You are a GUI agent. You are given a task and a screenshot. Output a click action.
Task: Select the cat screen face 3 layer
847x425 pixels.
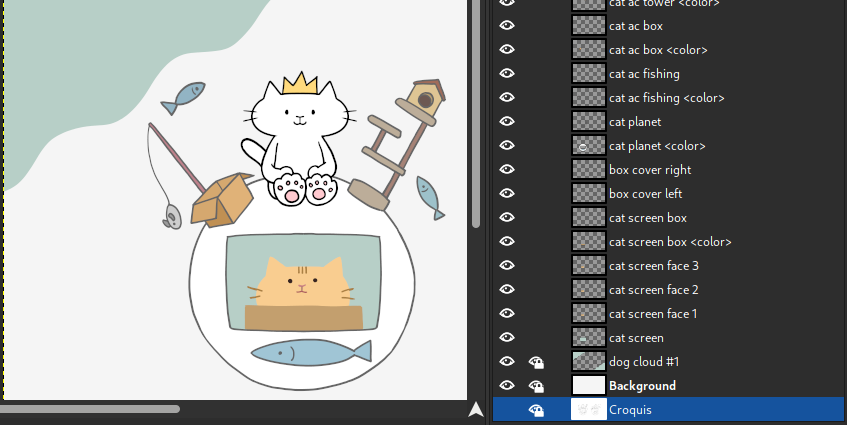pyautogui.click(x=653, y=266)
